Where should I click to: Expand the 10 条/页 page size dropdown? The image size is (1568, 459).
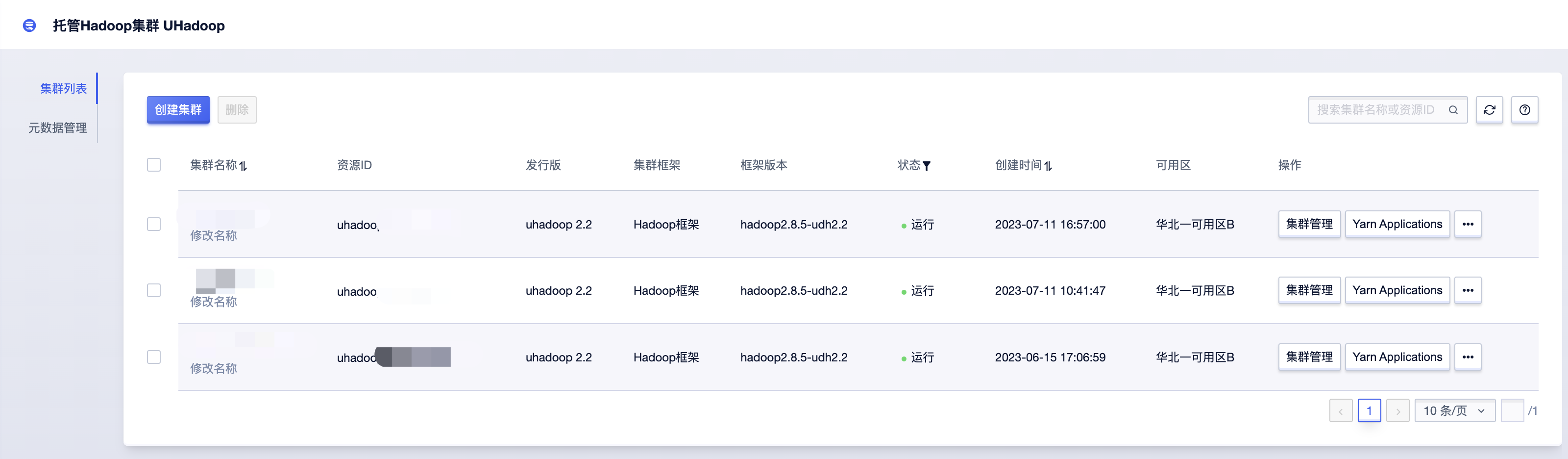1454,411
